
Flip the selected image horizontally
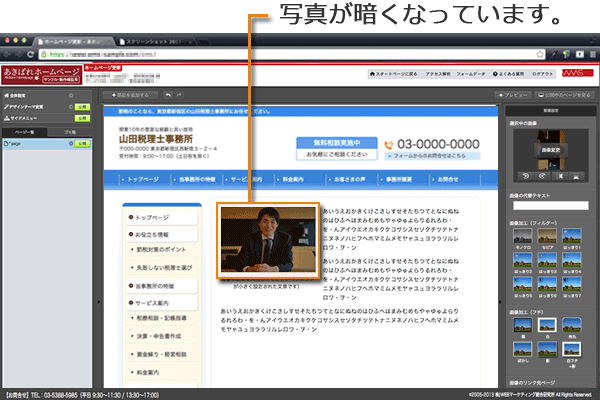pyautogui.click(x=561, y=177)
